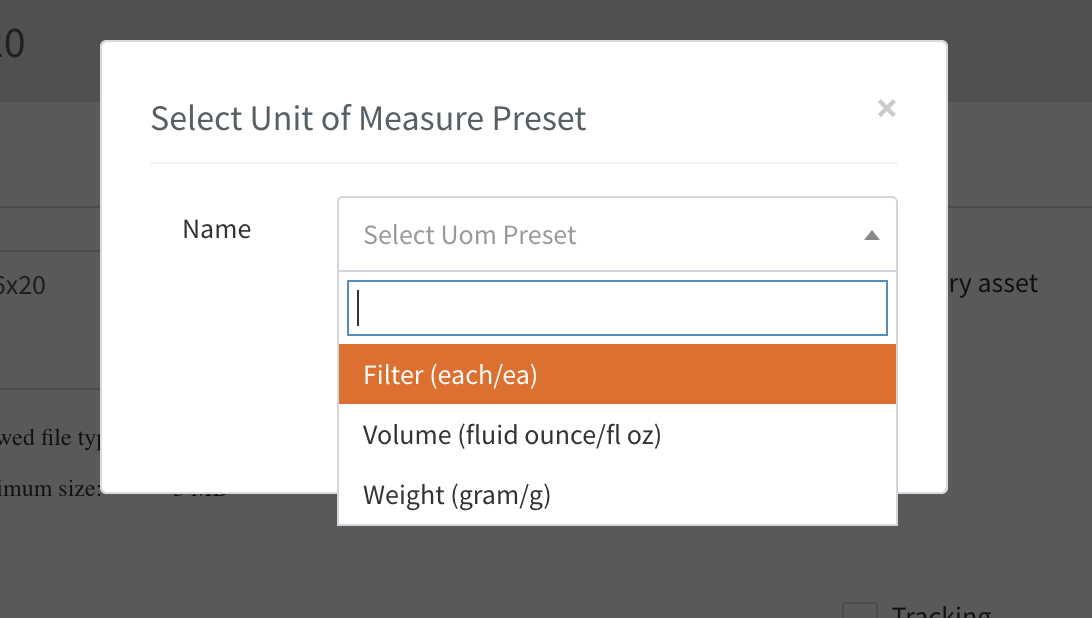Click the separator line under the dialog title
This screenshot has width=1092, height=618.
[x=524, y=162]
